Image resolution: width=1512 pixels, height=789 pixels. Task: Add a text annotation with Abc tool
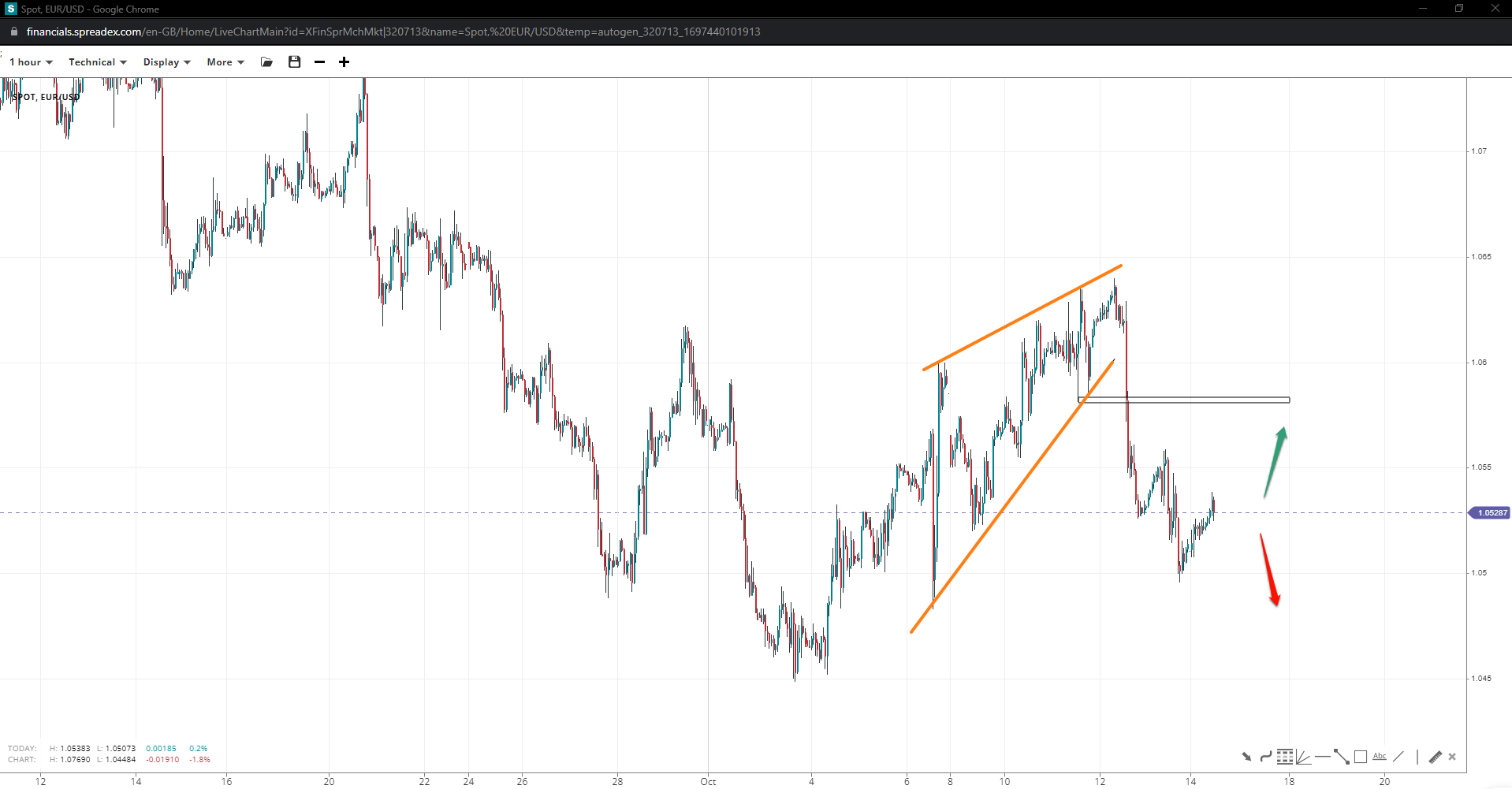1380,757
